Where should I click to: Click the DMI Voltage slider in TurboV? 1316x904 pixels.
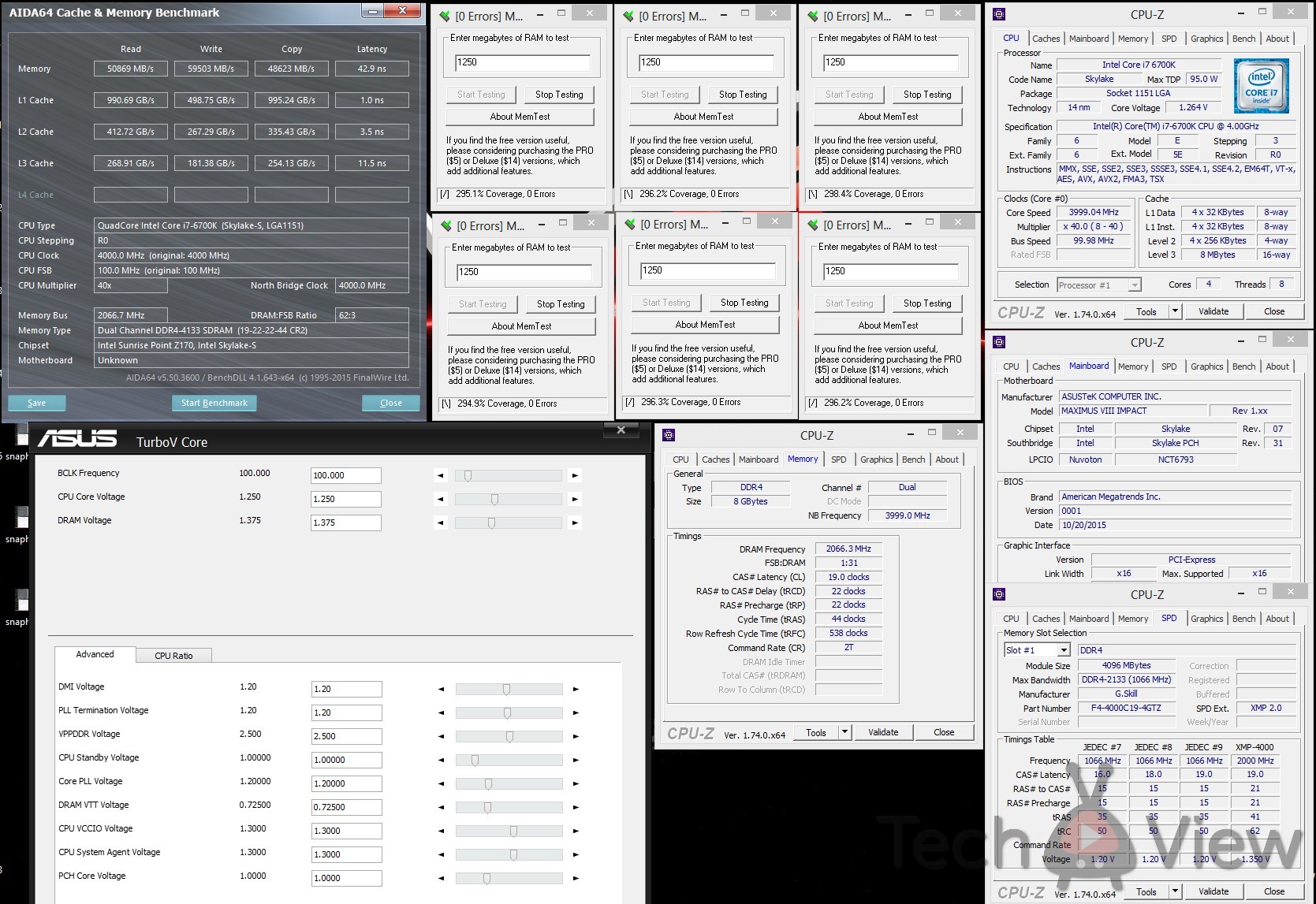tap(509, 690)
